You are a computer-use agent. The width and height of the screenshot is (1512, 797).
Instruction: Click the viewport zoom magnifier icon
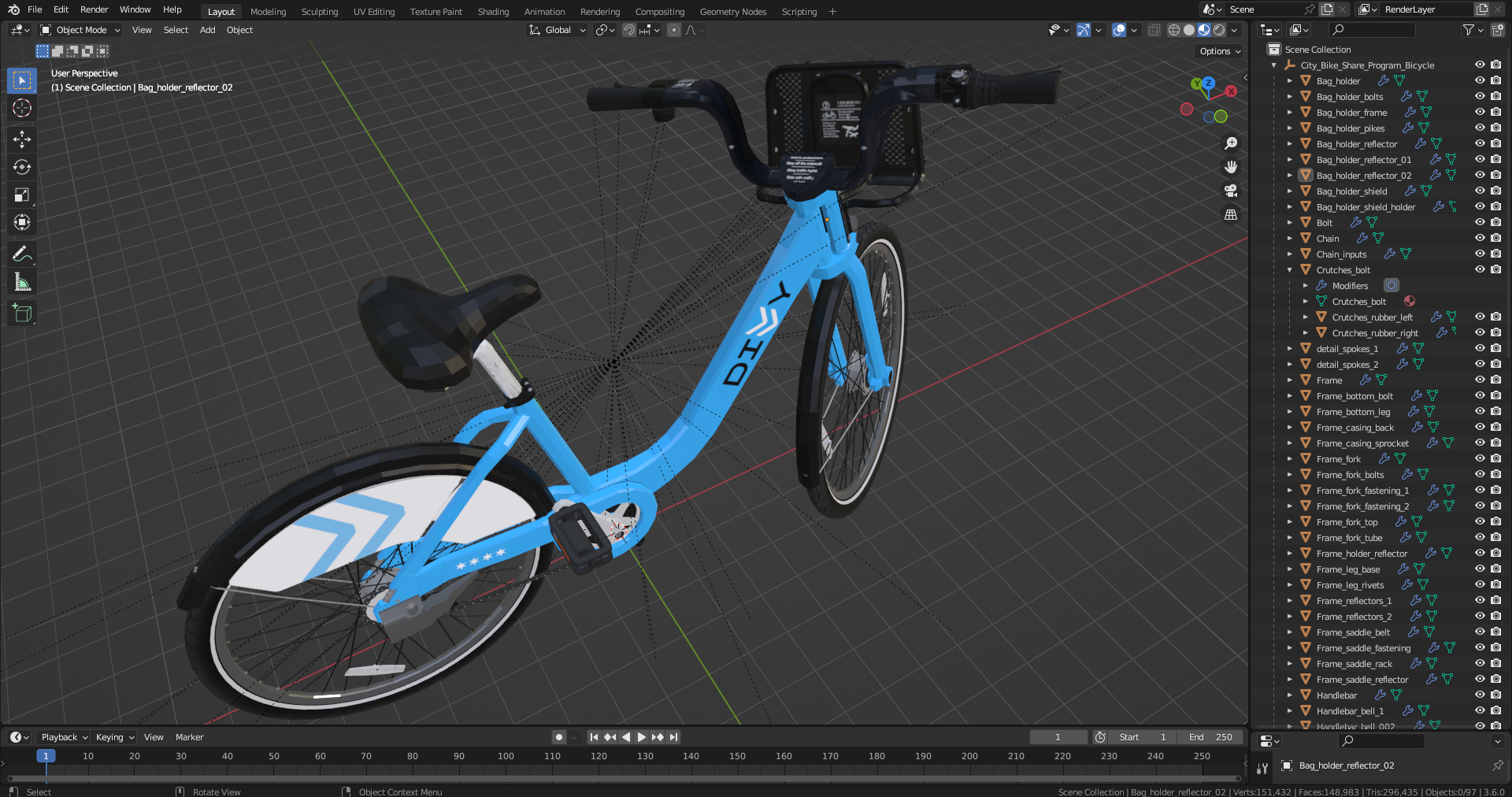pyautogui.click(x=1231, y=143)
